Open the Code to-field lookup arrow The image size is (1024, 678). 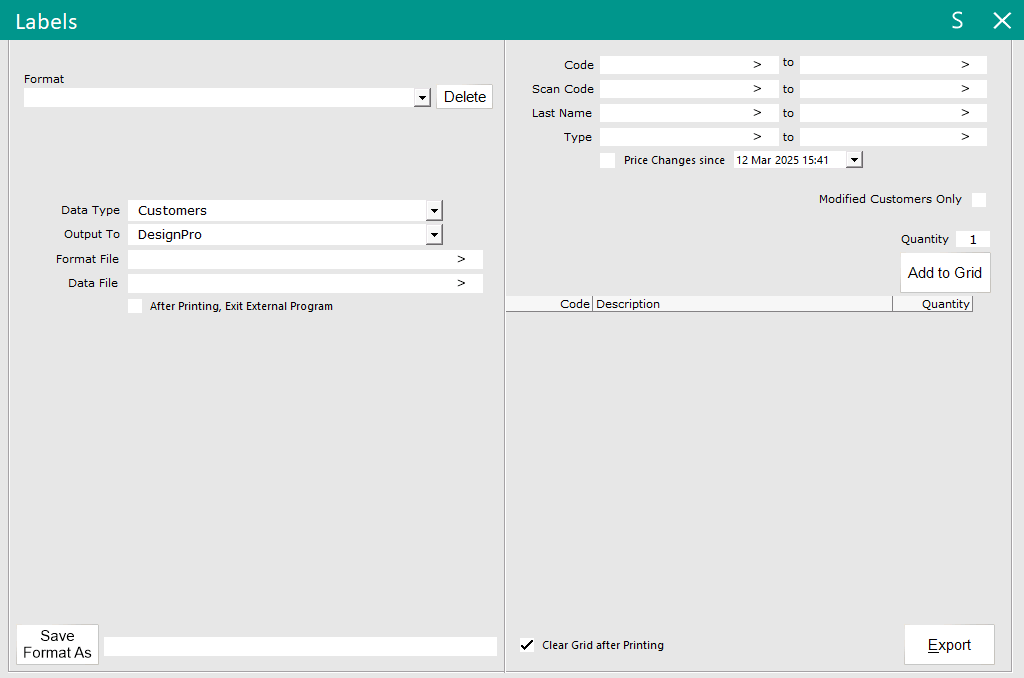pyautogui.click(x=965, y=65)
